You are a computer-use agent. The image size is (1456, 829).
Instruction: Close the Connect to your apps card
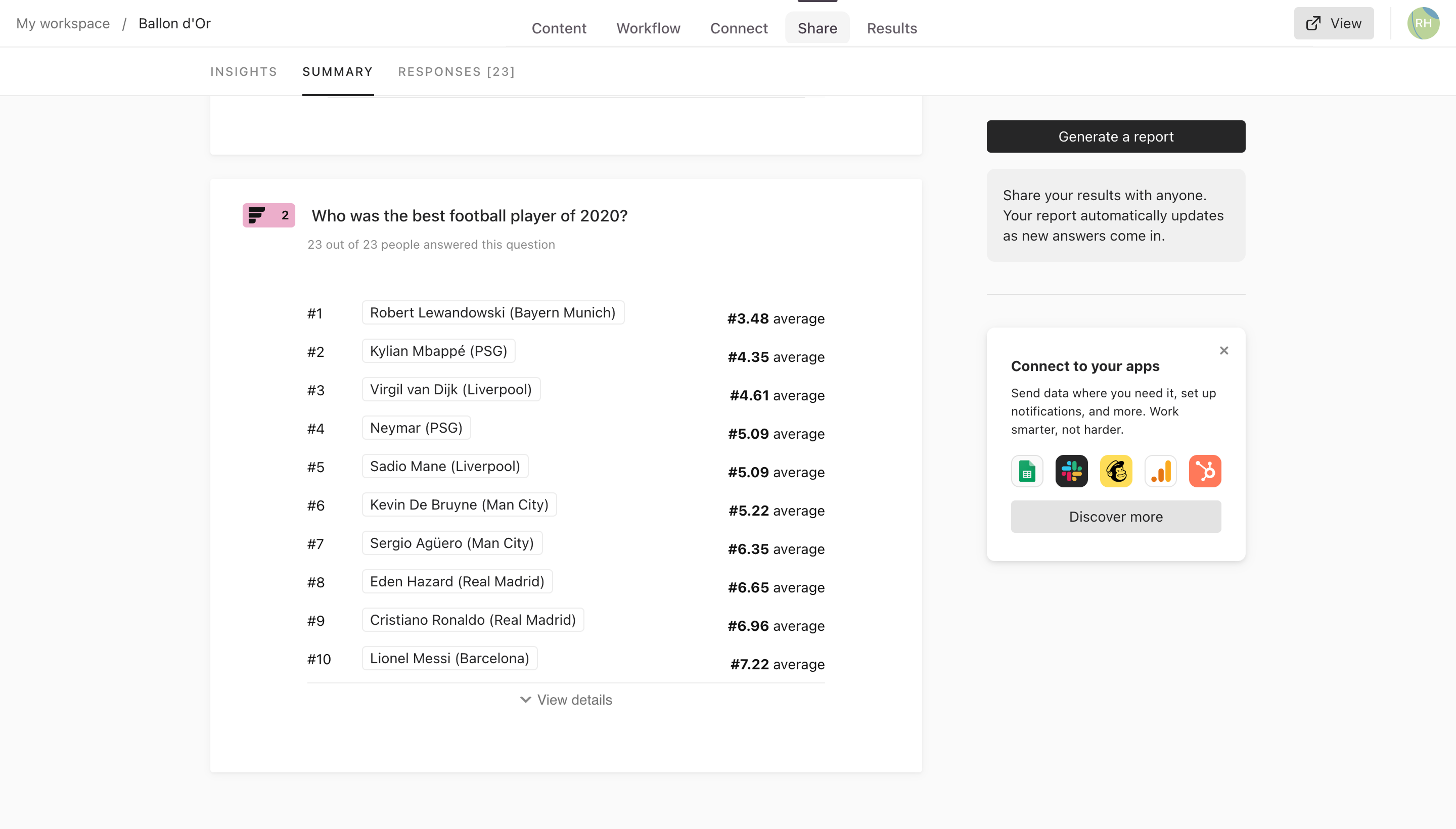1223,350
